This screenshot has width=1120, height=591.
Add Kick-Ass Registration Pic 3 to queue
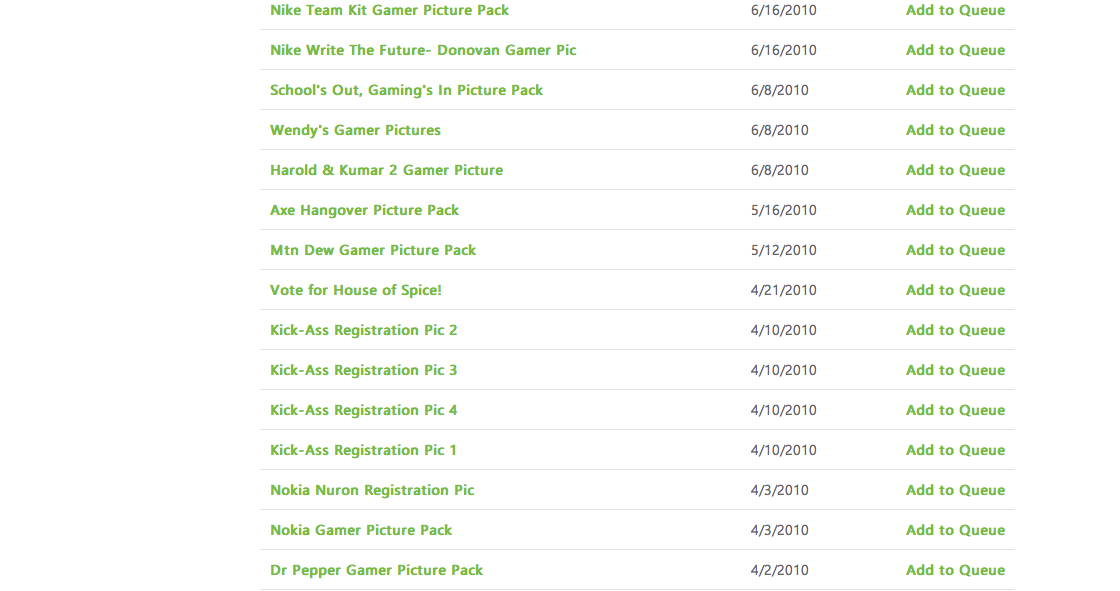click(x=955, y=370)
